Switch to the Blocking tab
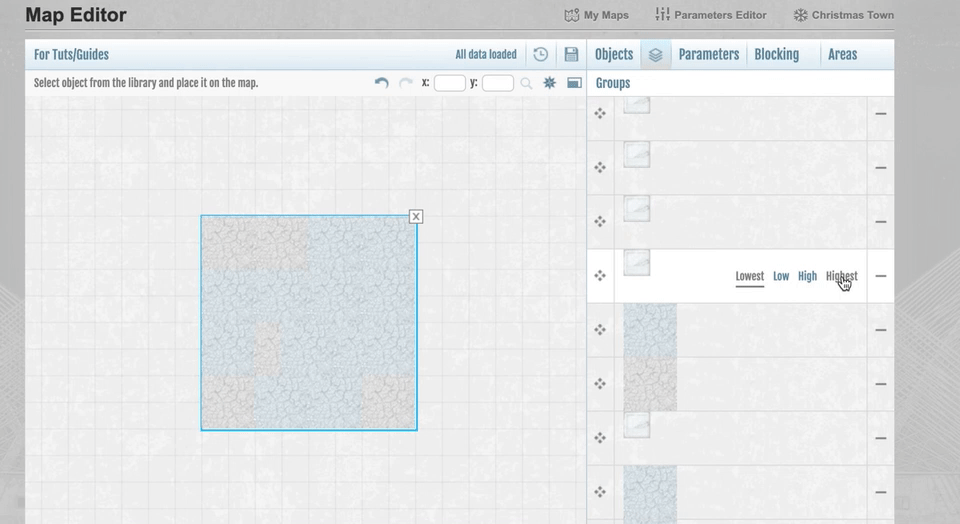This screenshot has height=524, width=960. click(776, 55)
